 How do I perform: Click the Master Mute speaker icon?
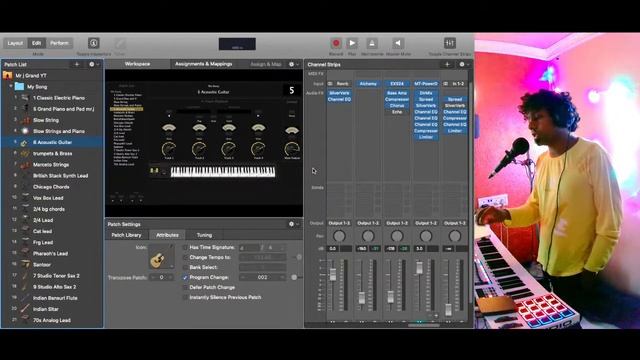398,43
